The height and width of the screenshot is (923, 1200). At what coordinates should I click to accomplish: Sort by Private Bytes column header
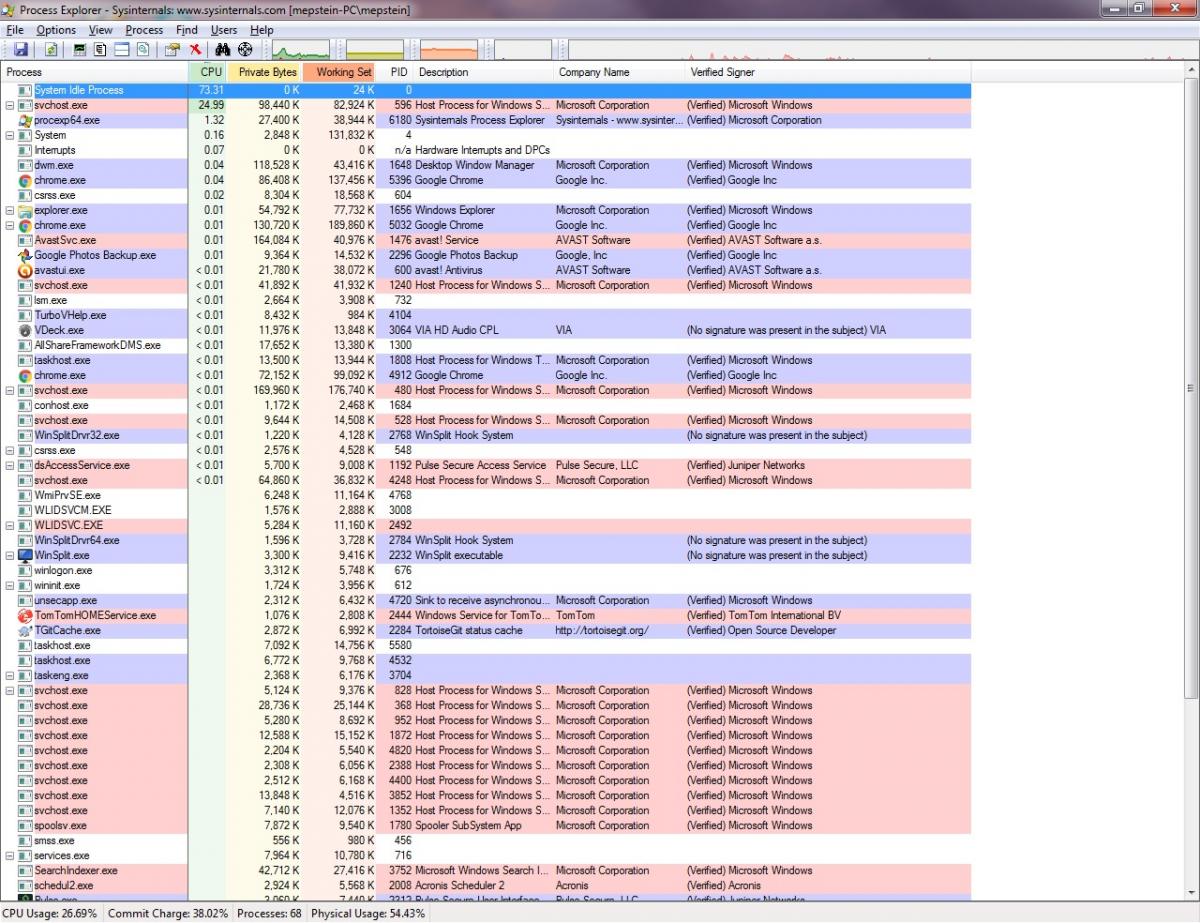point(264,72)
